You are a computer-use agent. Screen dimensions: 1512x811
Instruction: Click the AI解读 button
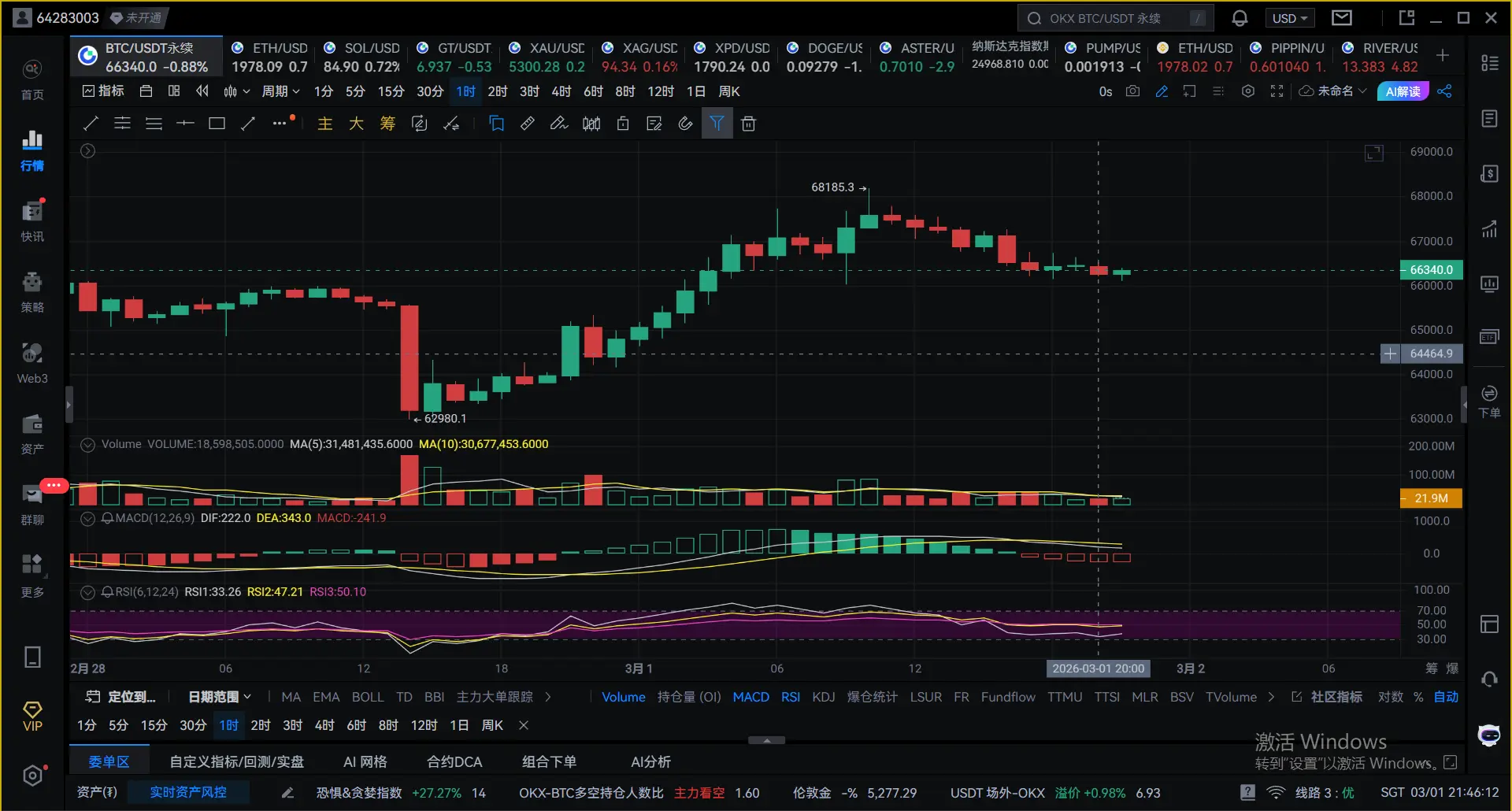[1403, 91]
